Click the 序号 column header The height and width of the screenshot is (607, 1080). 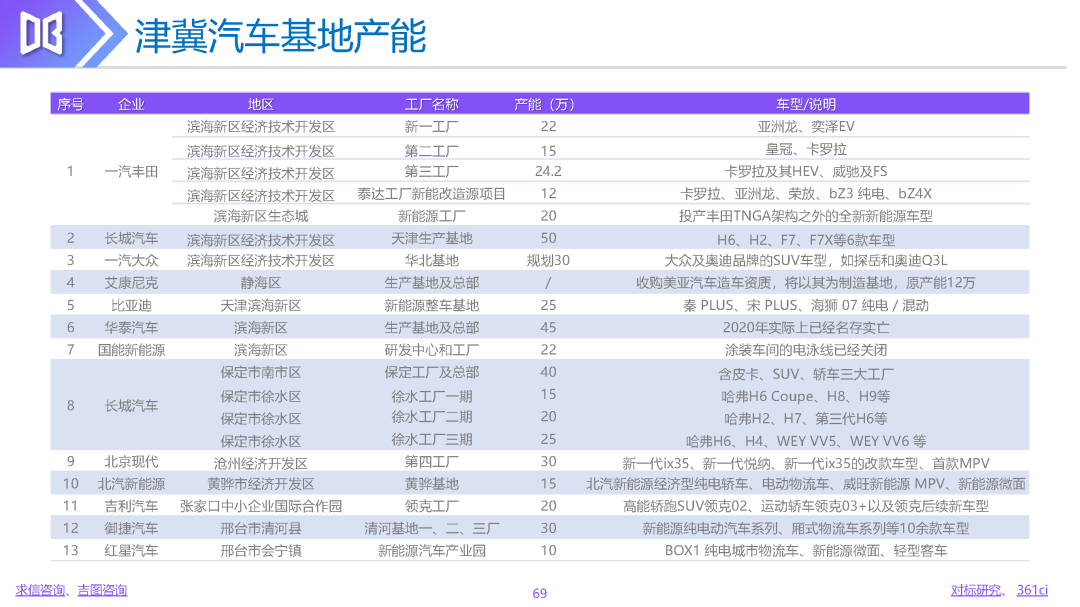point(70,104)
